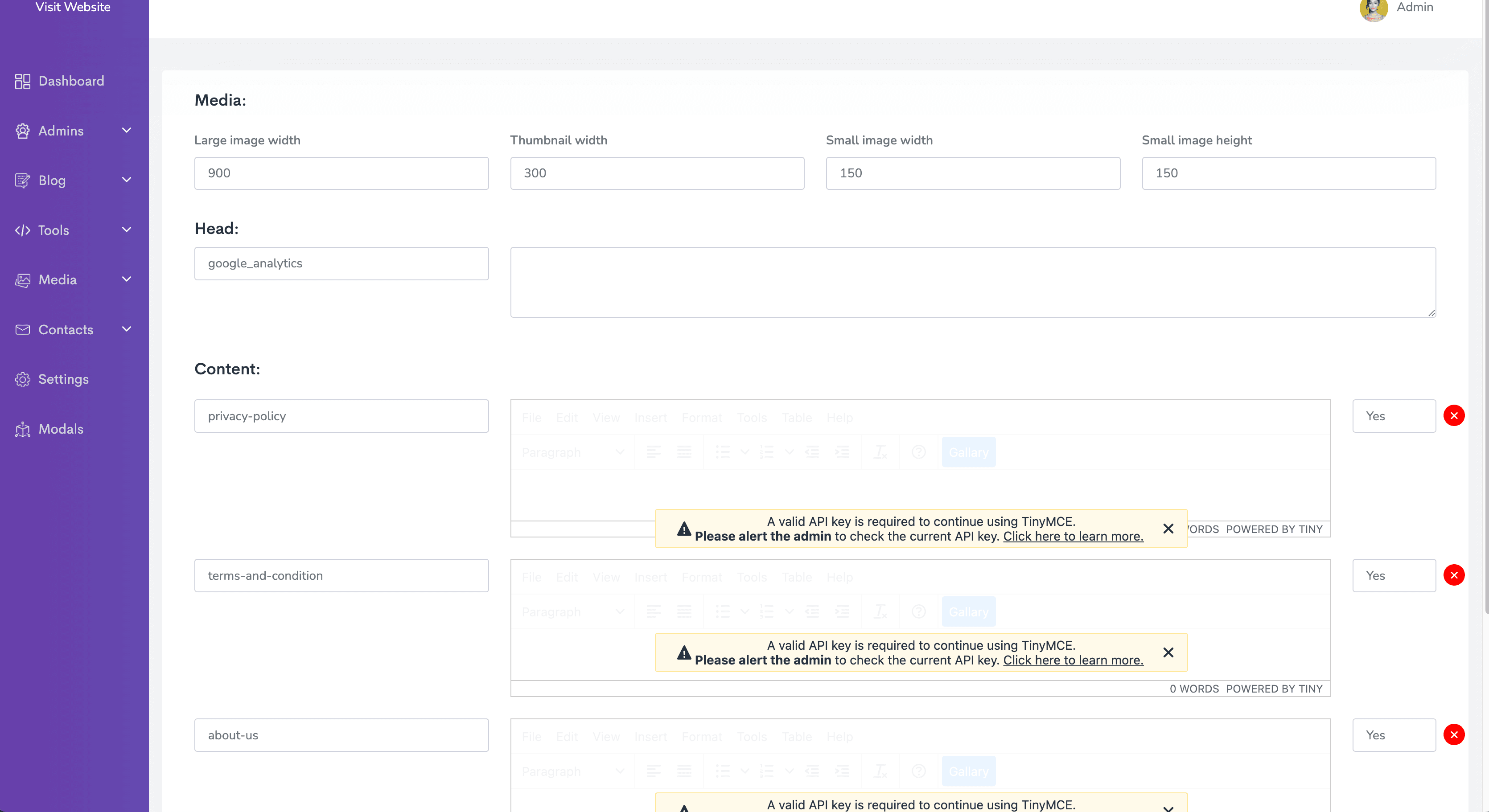Clear formatting in the terms-and-condition editor
The height and width of the screenshot is (812, 1489).
point(880,611)
